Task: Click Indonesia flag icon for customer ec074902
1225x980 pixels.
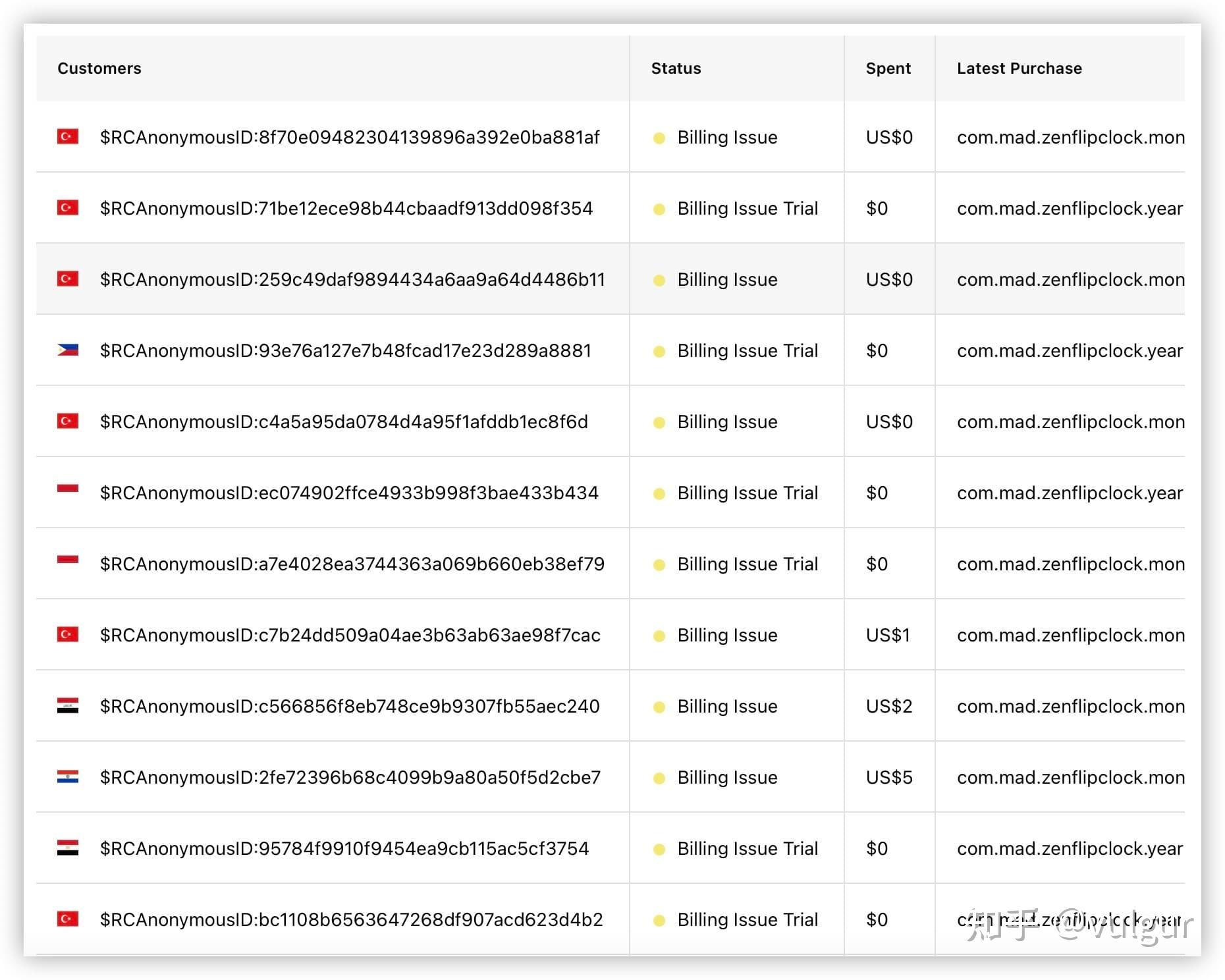Action: tap(68, 489)
